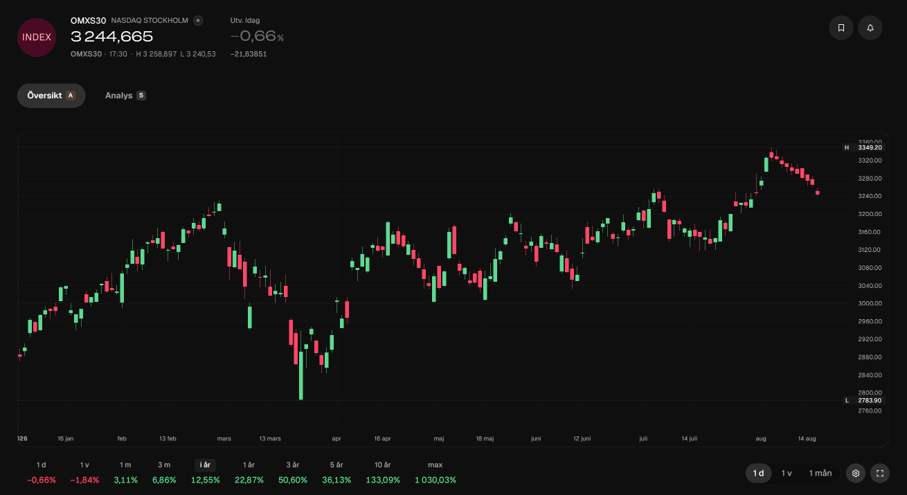Click the day low L 3 240,53
The height and width of the screenshot is (495, 907).
(x=198, y=54)
